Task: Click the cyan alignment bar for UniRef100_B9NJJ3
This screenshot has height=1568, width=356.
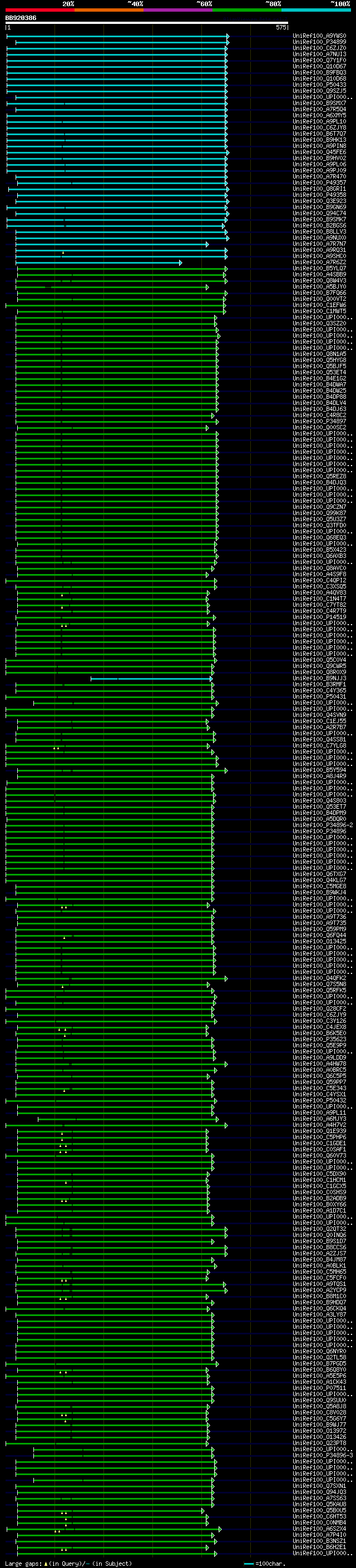Action: (151, 678)
